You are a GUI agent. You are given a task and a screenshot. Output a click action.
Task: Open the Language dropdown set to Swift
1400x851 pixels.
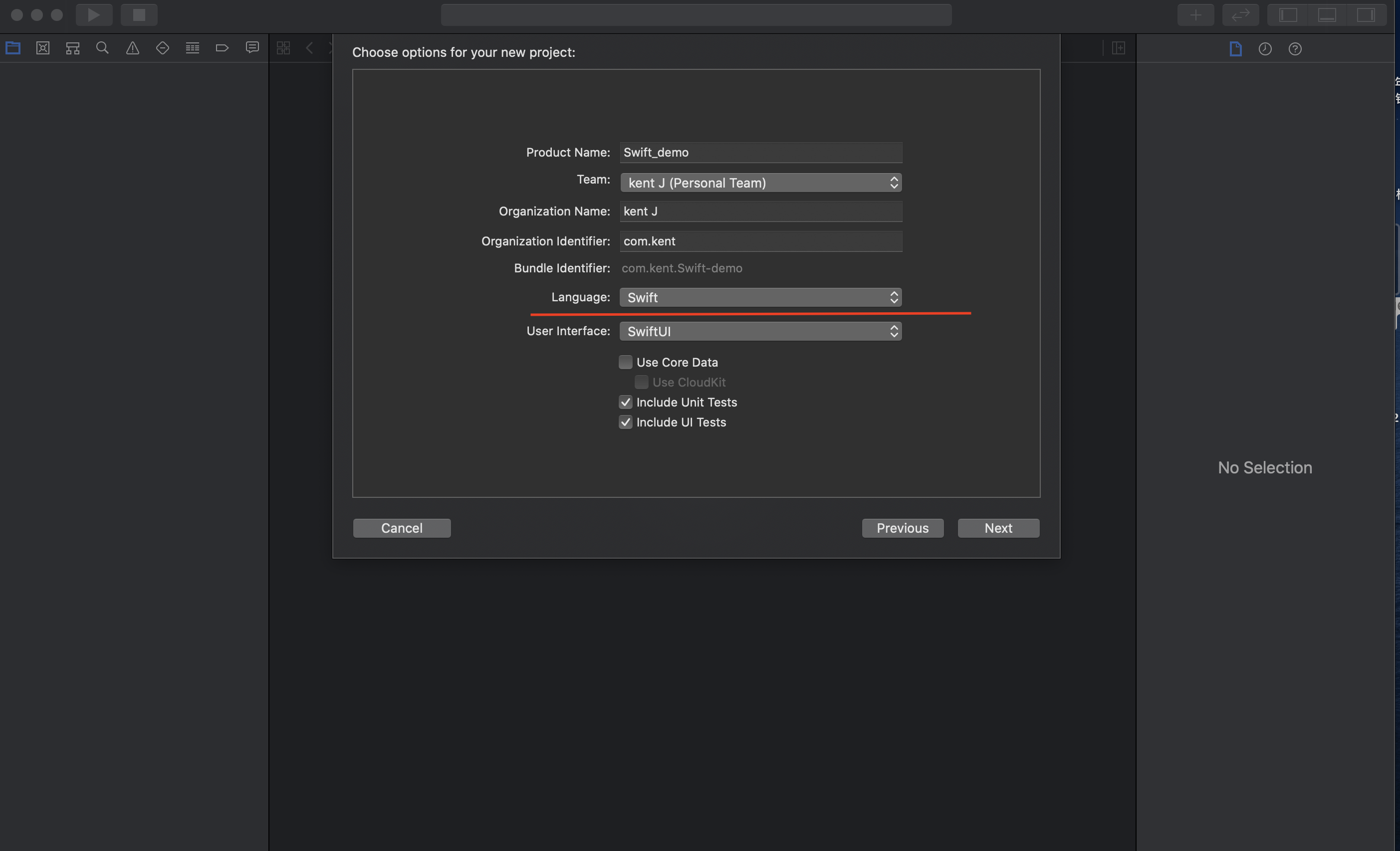coord(760,297)
